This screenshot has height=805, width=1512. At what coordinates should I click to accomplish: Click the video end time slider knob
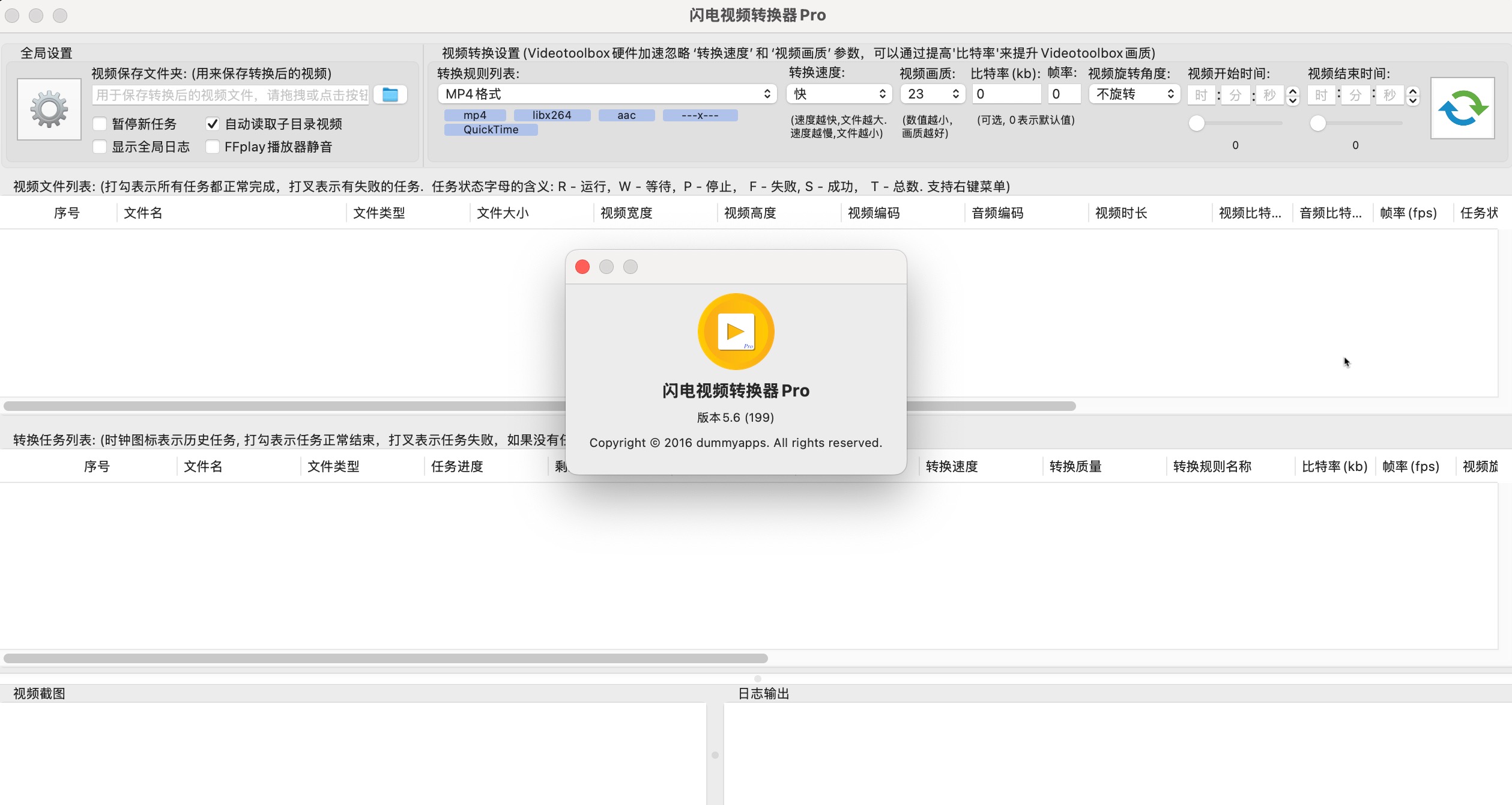click(x=1317, y=123)
